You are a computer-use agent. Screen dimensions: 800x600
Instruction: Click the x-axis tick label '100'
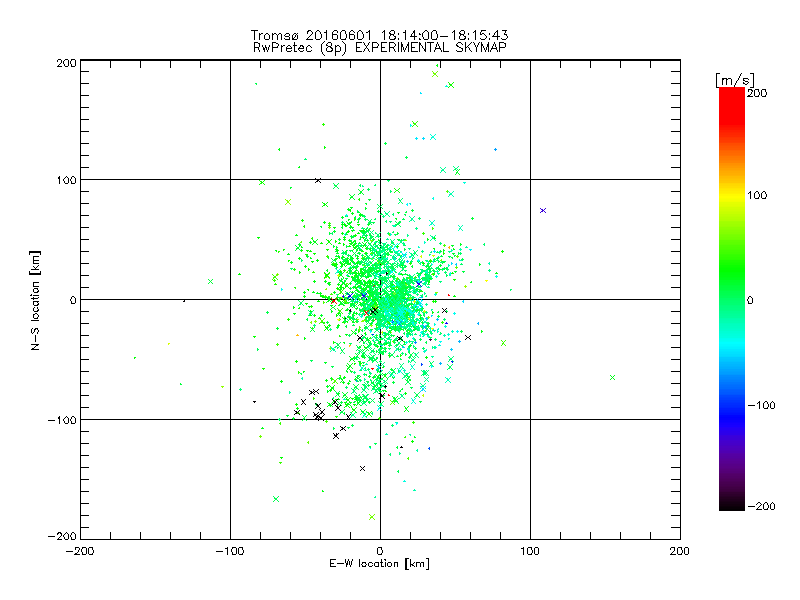click(x=530, y=551)
